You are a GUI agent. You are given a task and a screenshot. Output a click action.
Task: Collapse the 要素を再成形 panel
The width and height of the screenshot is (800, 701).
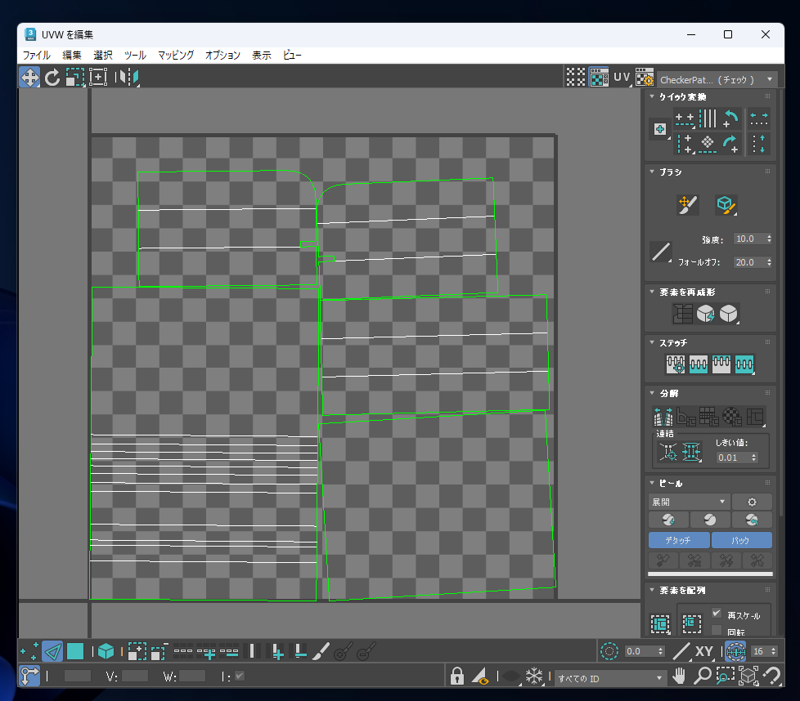point(652,292)
